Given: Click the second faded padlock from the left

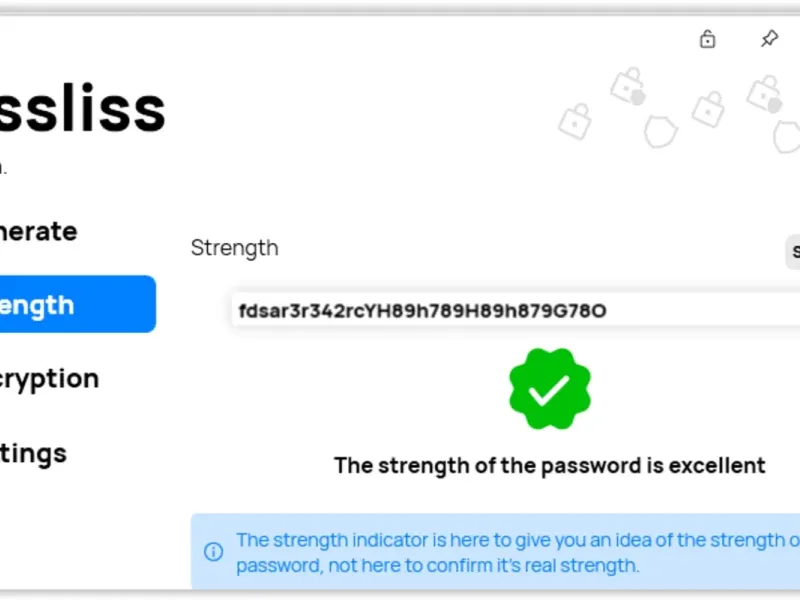Looking at the screenshot, I should [628, 87].
